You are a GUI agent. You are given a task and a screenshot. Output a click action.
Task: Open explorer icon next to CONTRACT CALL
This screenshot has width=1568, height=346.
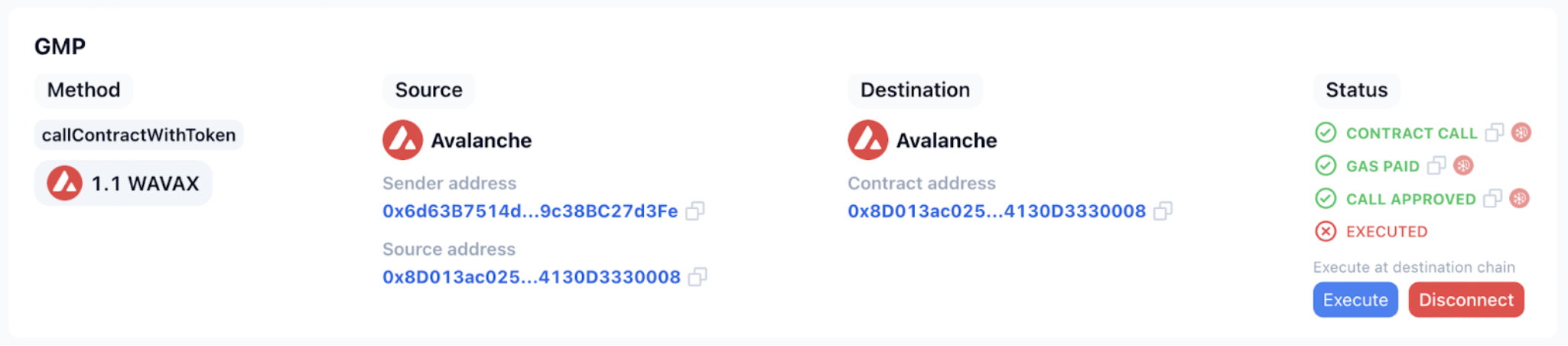pos(1521,132)
